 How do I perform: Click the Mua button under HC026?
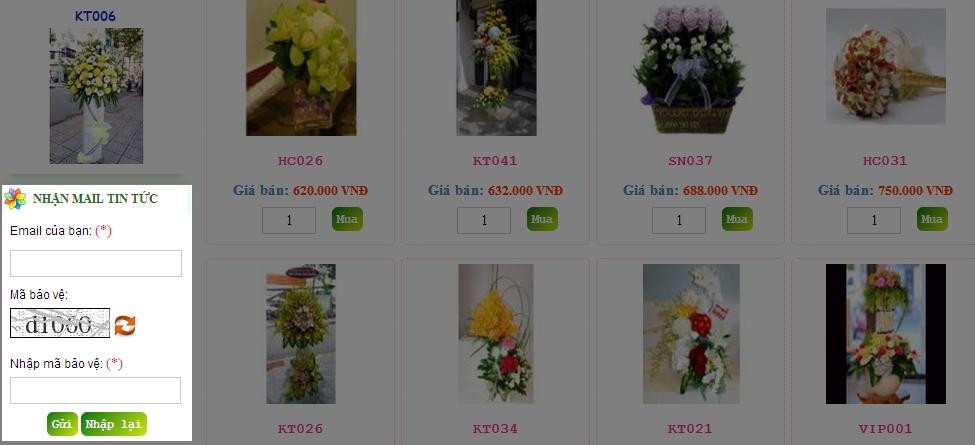[x=348, y=219]
